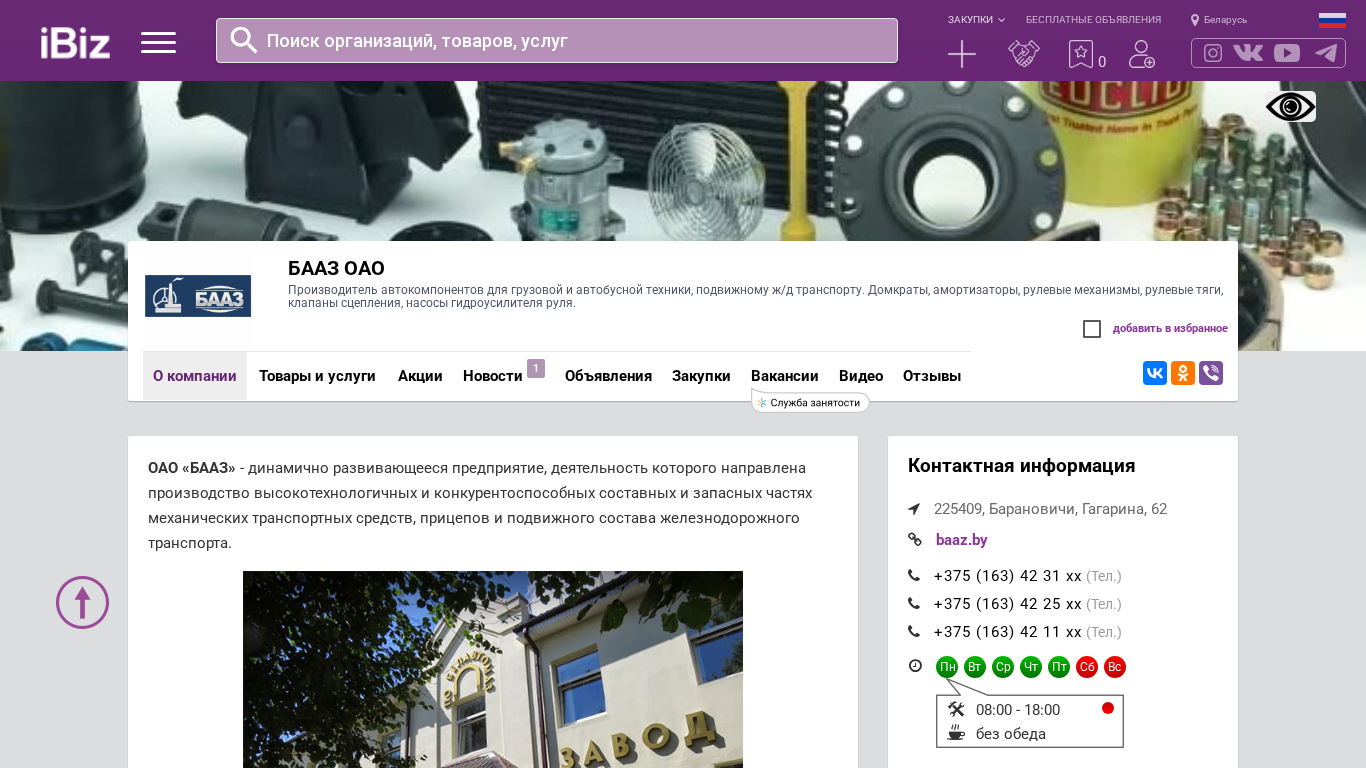The image size is (1366, 768).
Task: Click phone number +375 (163) 42 31 xx
Action: pyautogui.click(x=1008, y=576)
